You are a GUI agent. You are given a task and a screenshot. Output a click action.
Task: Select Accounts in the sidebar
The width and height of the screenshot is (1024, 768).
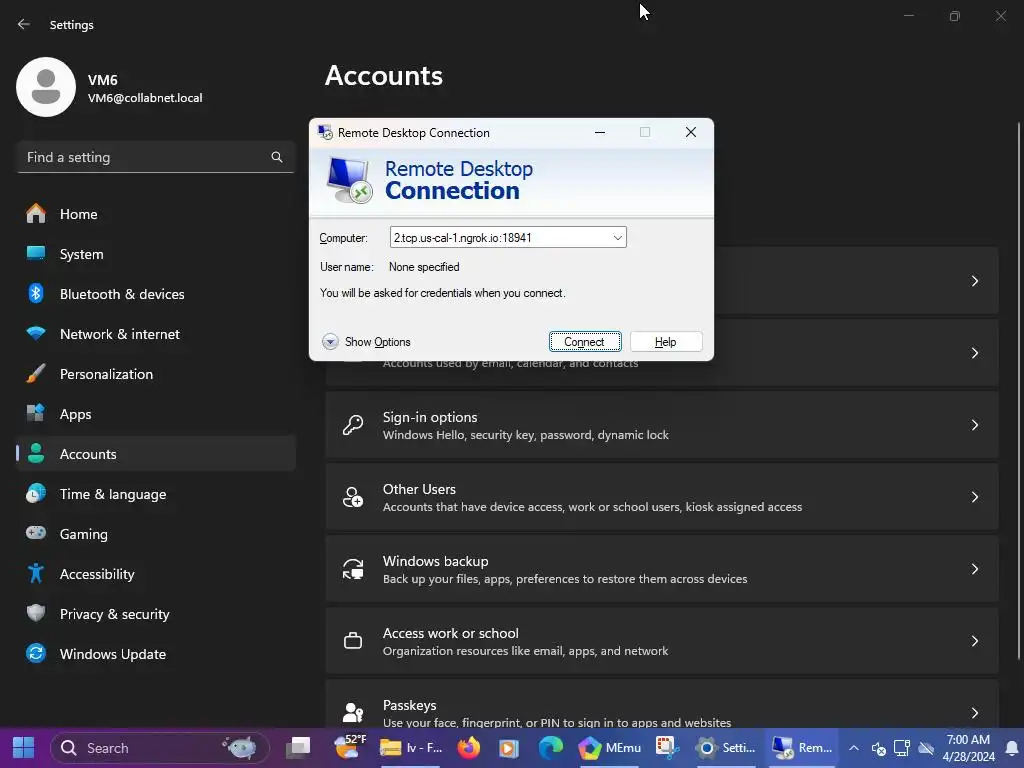click(155, 454)
